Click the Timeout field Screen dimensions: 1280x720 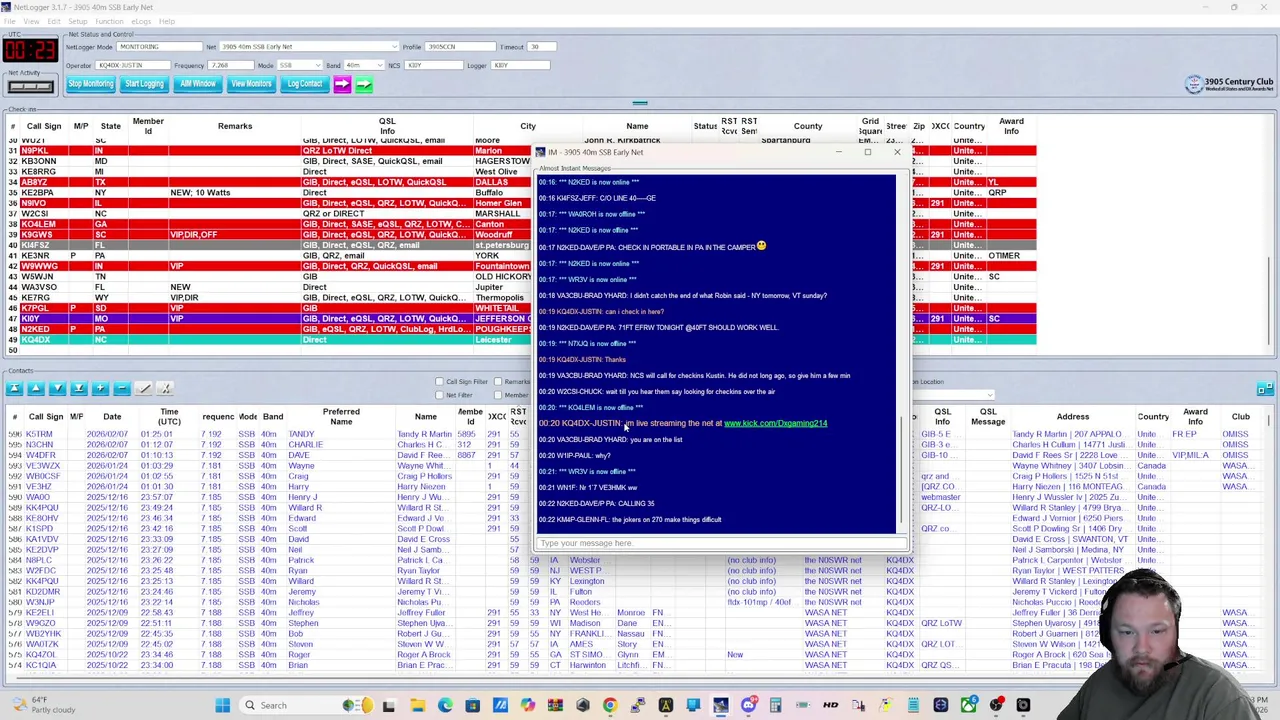[x=540, y=47]
